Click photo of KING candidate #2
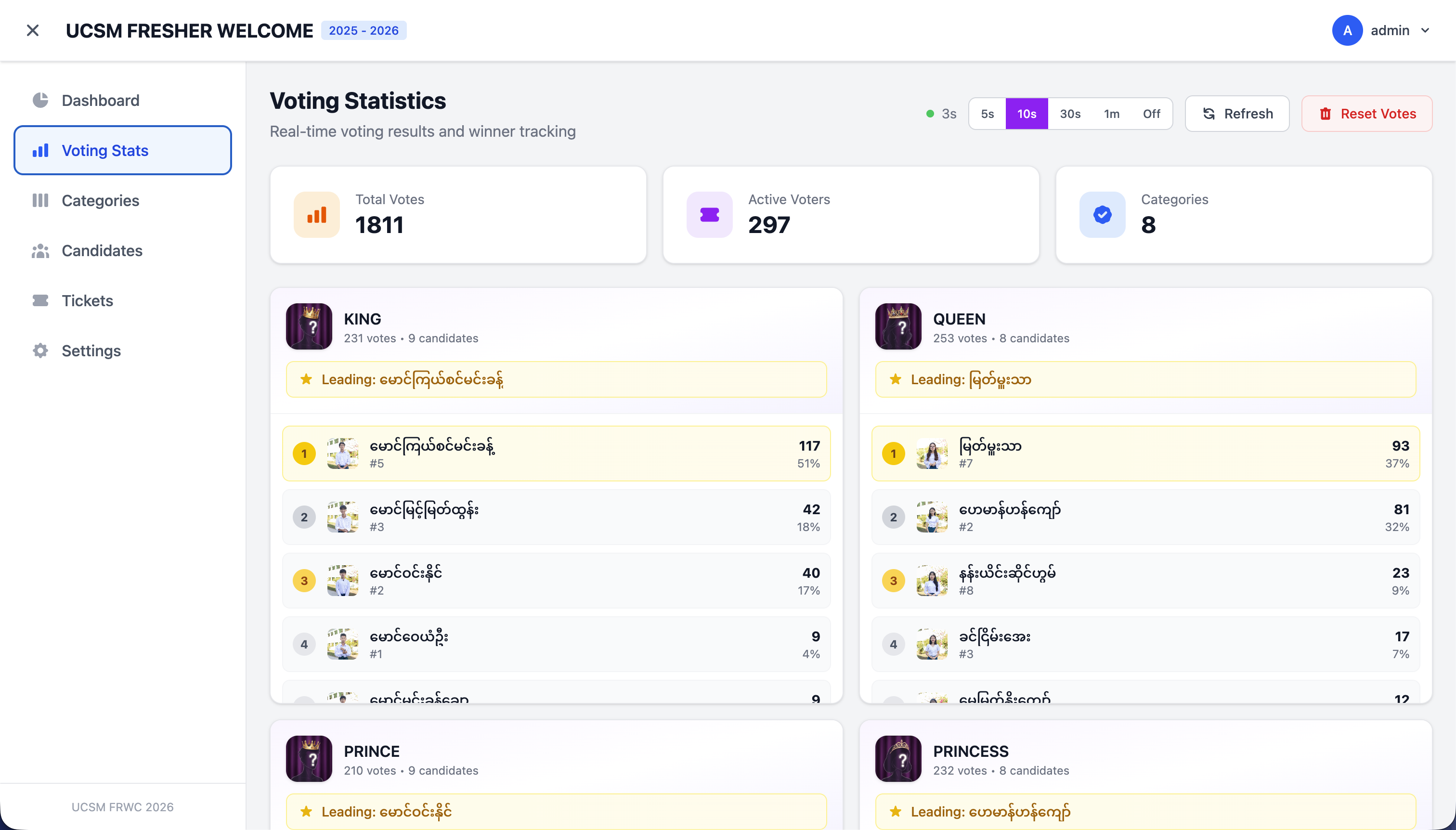The width and height of the screenshot is (1456, 830). 343,581
